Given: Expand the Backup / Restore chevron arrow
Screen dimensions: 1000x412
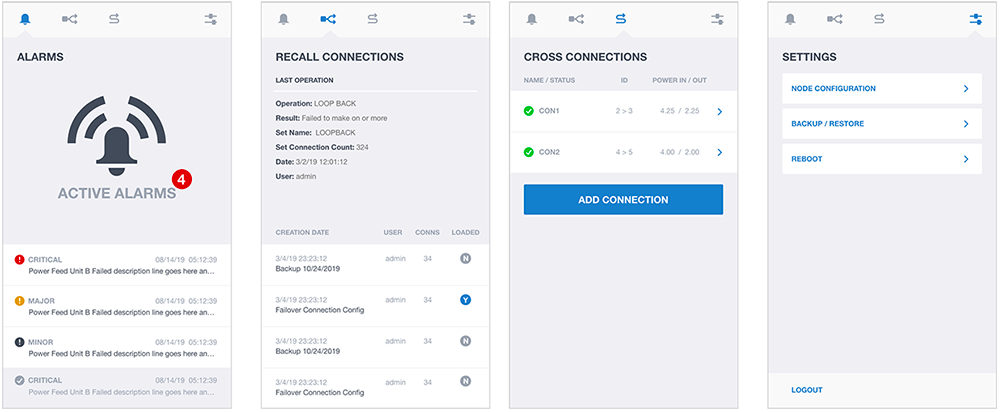Looking at the screenshot, I should coord(965,124).
